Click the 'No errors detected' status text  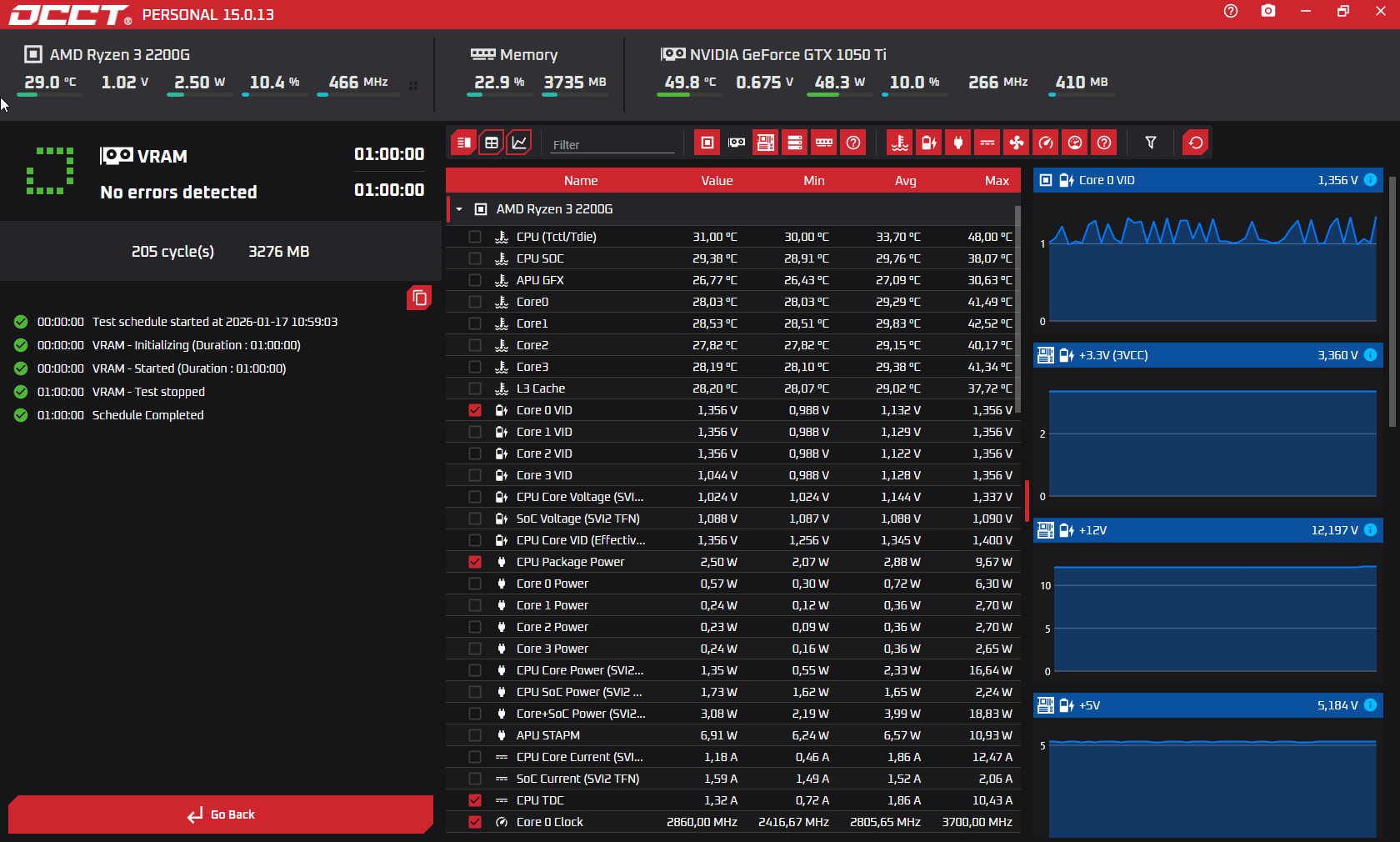[178, 193]
